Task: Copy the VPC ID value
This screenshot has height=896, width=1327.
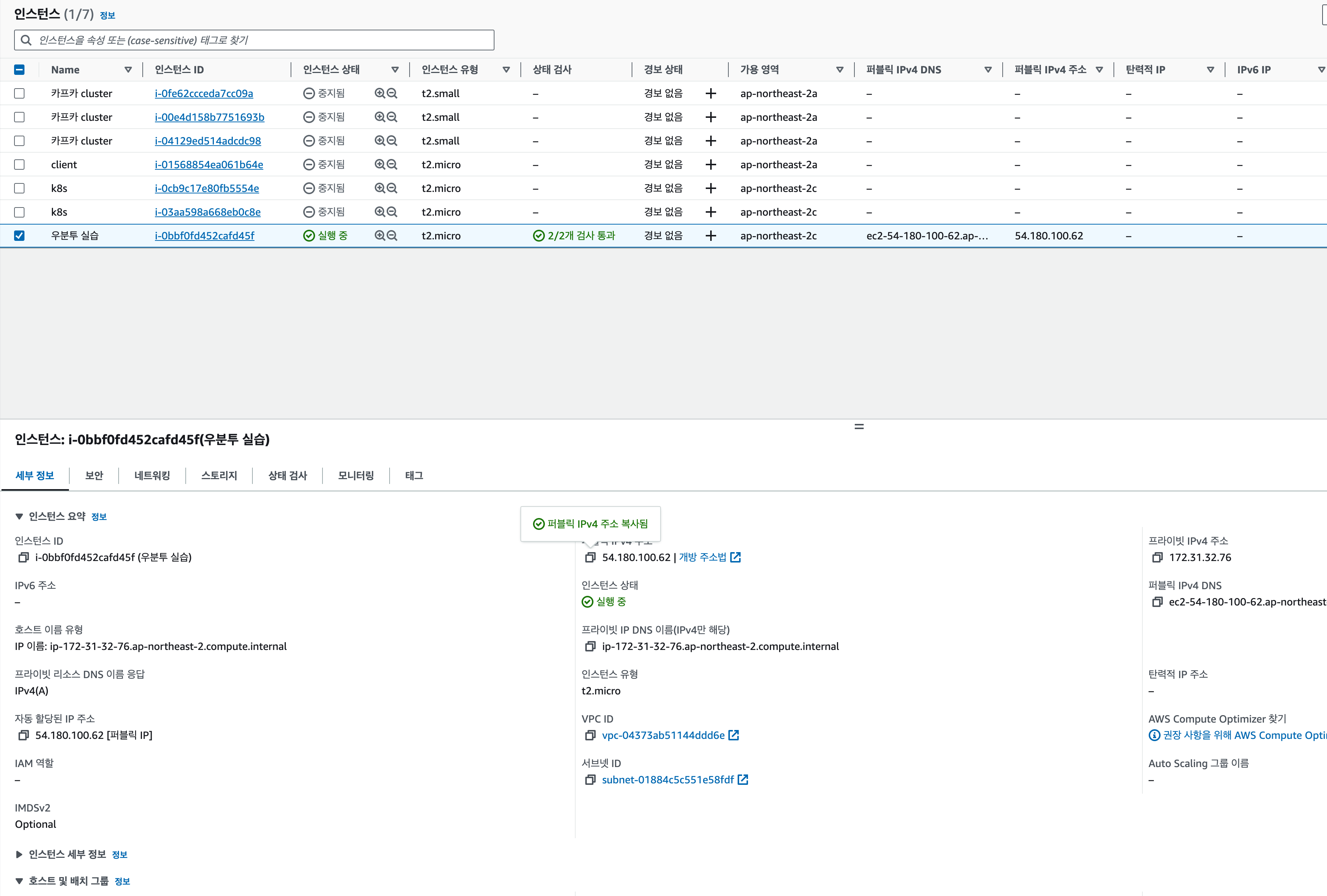Action: 590,736
